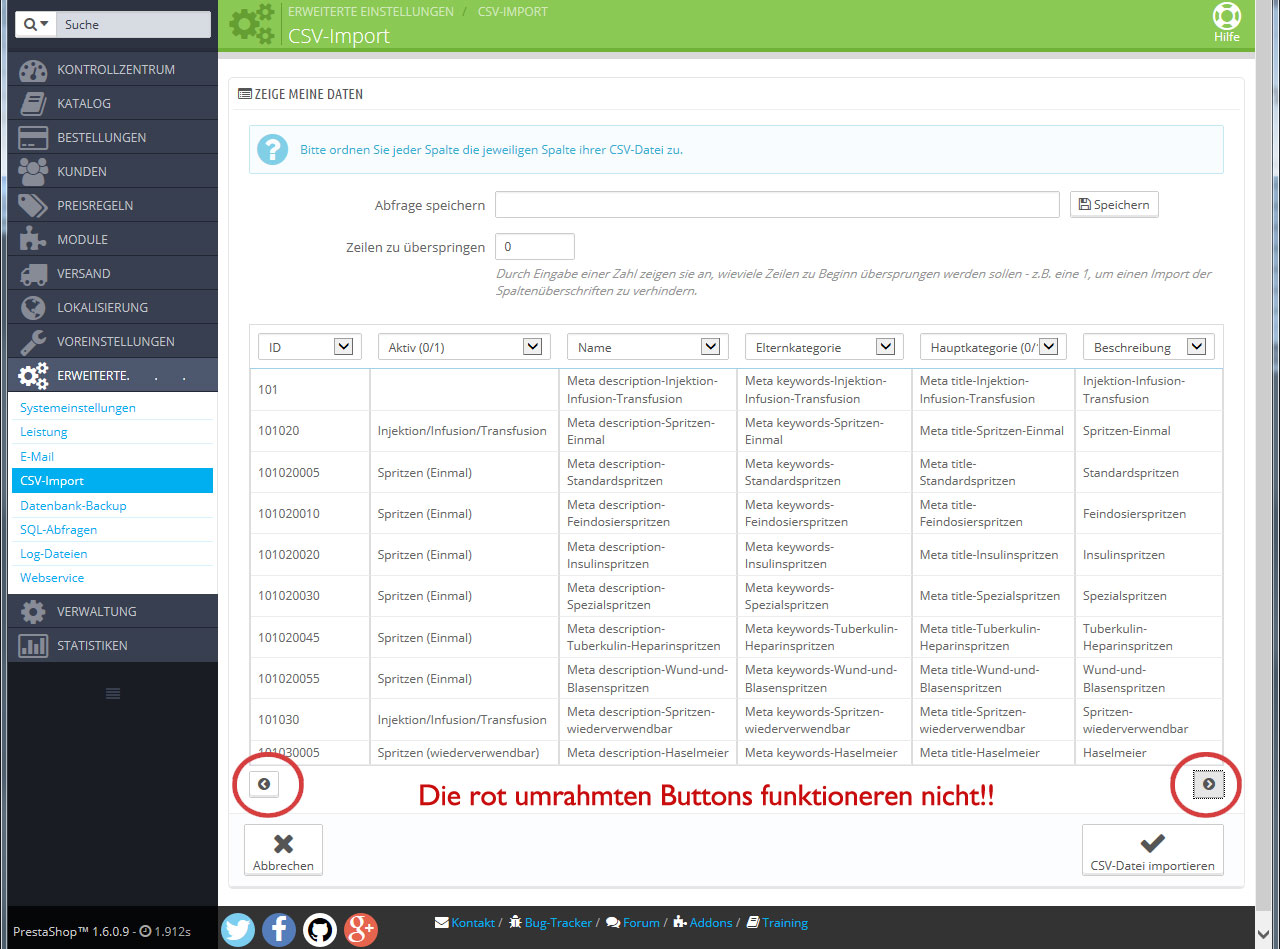The image size is (1280, 949).
Task: Click the Abbrechen button
Action: 283,850
